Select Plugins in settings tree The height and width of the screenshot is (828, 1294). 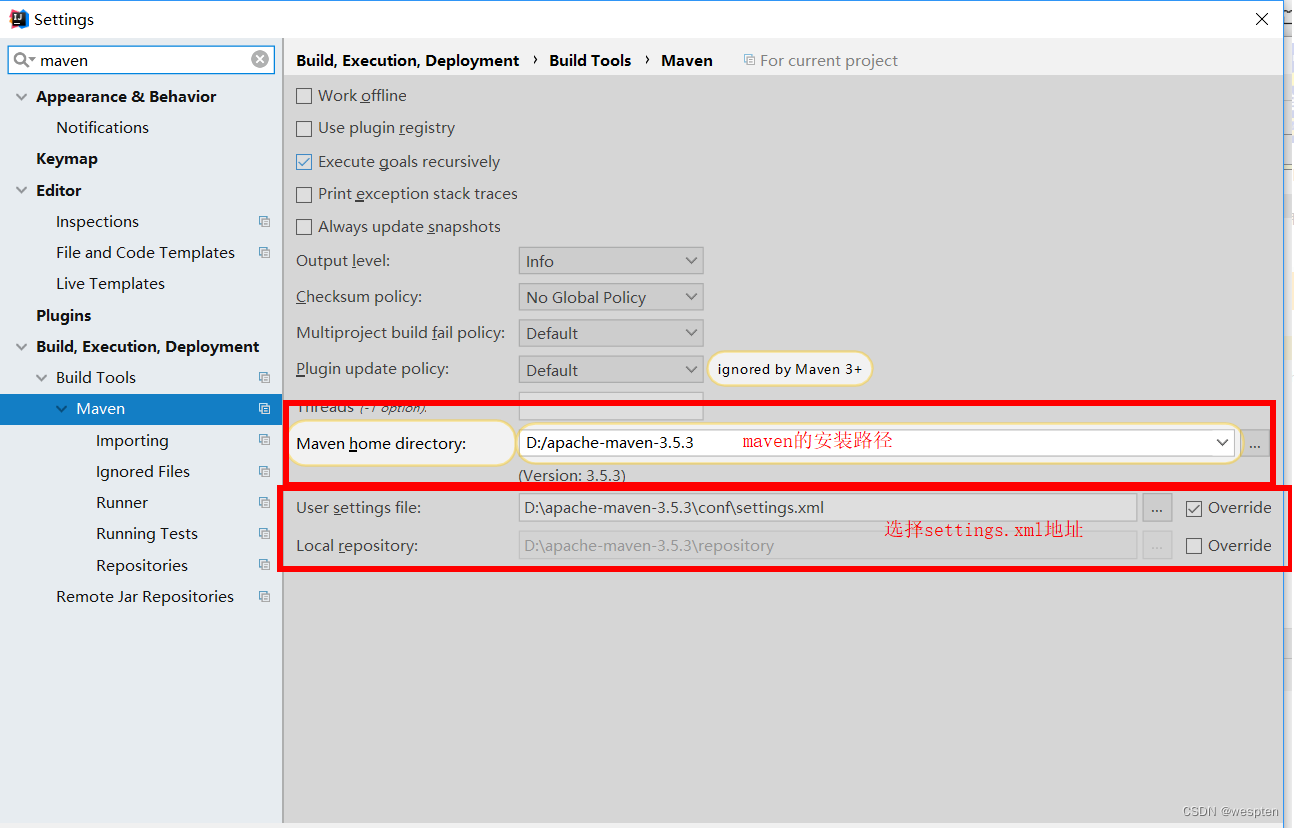(x=63, y=316)
